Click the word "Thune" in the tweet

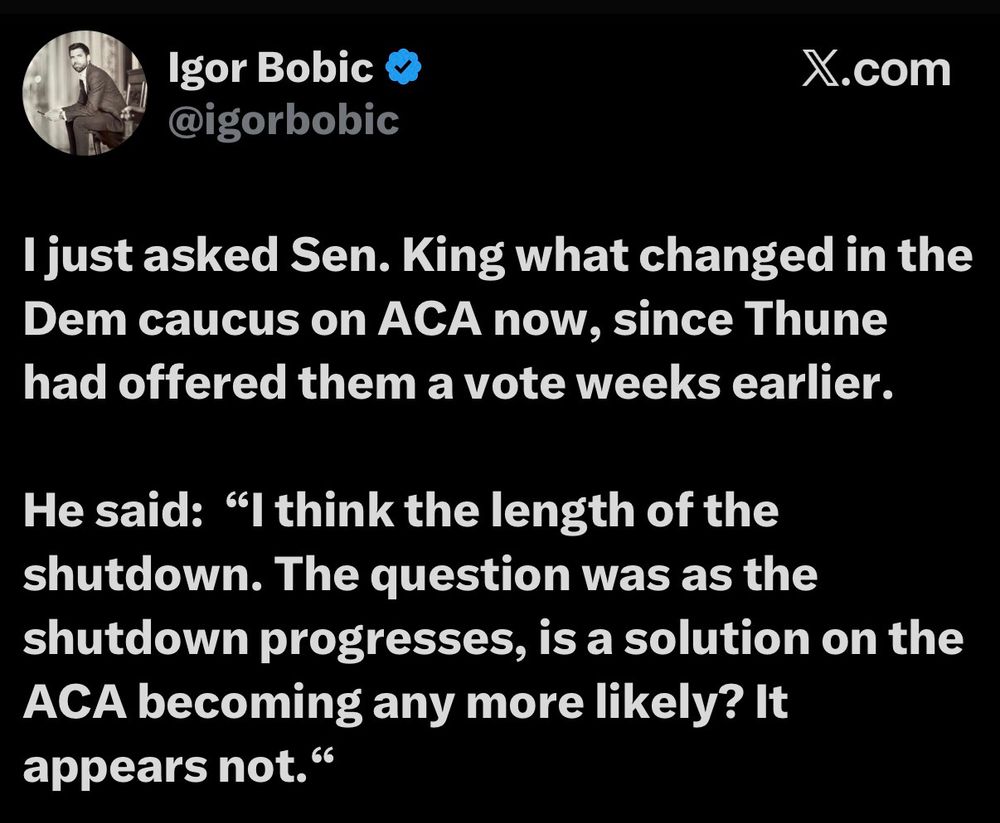click(x=816, y=318)
